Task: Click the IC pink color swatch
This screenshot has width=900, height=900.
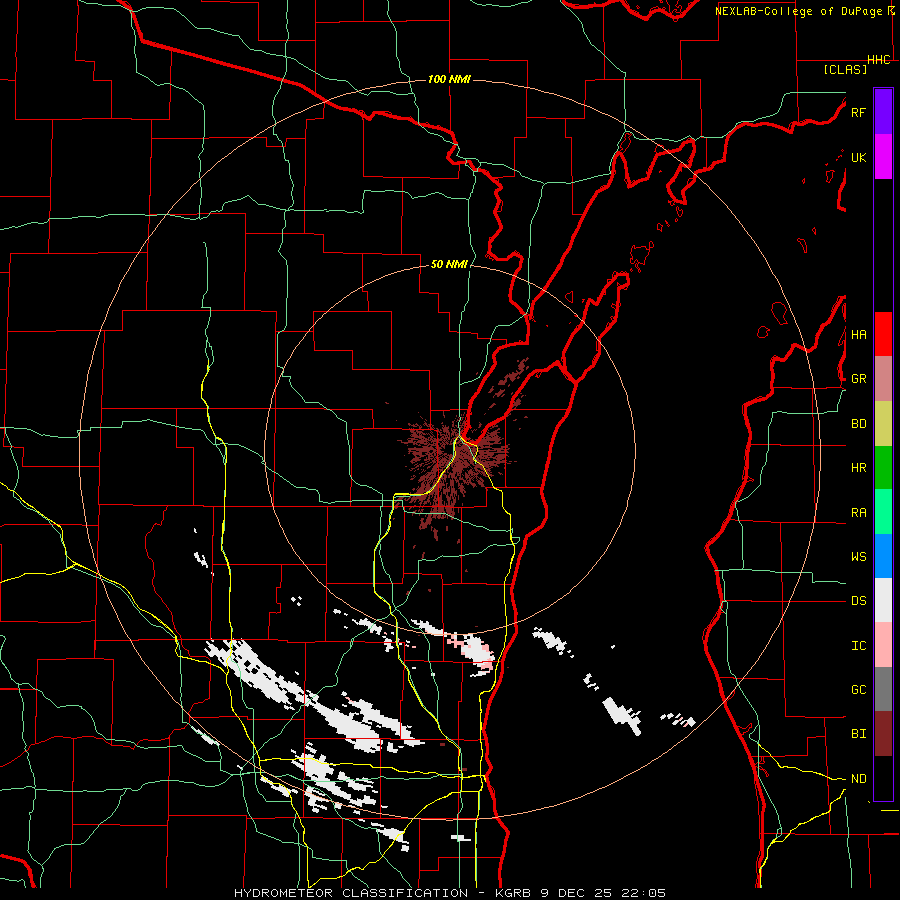Action: (x=883, y=645)
